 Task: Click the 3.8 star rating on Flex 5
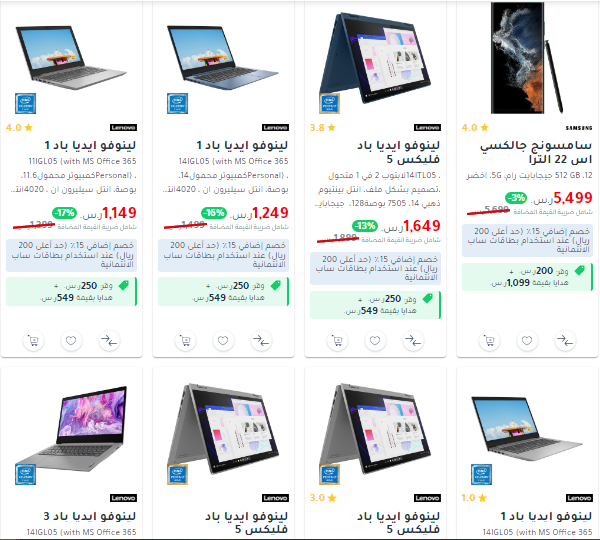coord(323,127)
